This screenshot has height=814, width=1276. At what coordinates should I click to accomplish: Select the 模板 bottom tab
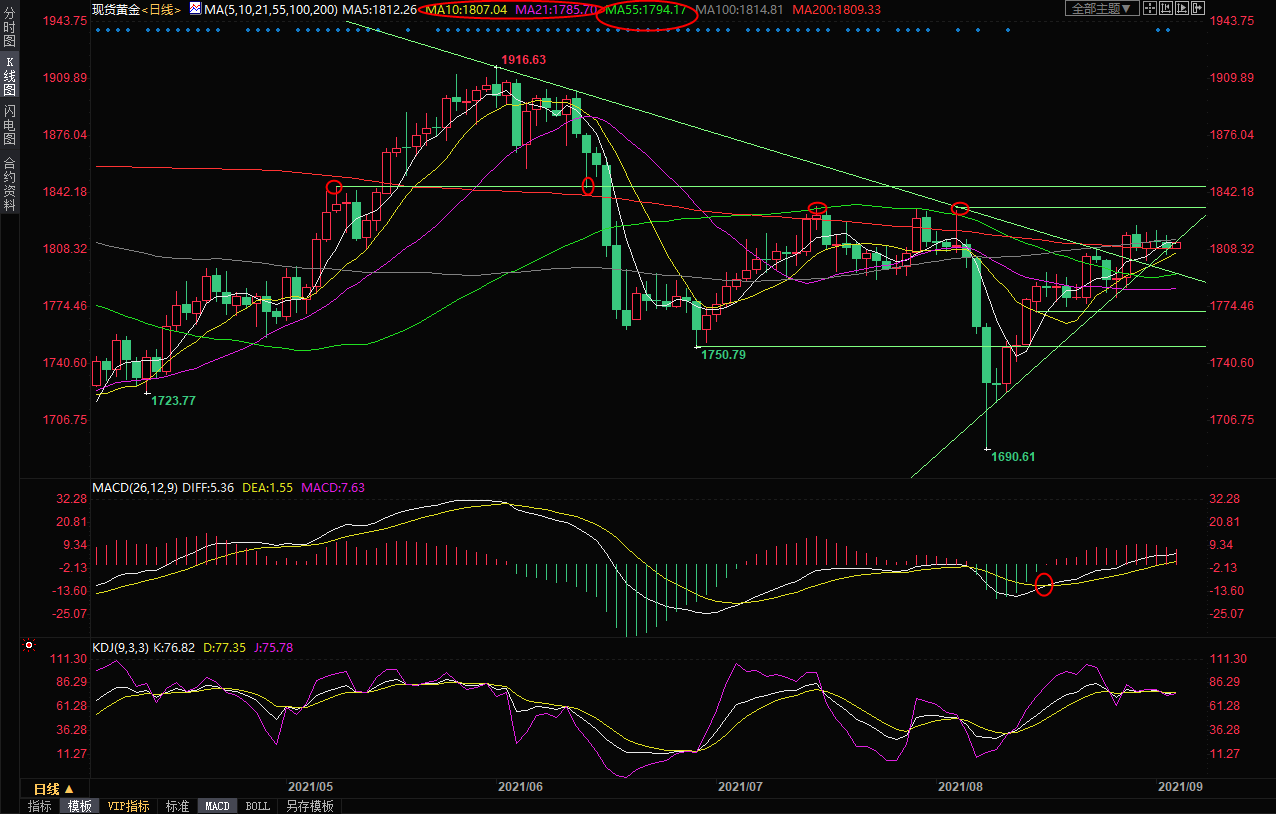pyautogui.click(x=79, y=806)
